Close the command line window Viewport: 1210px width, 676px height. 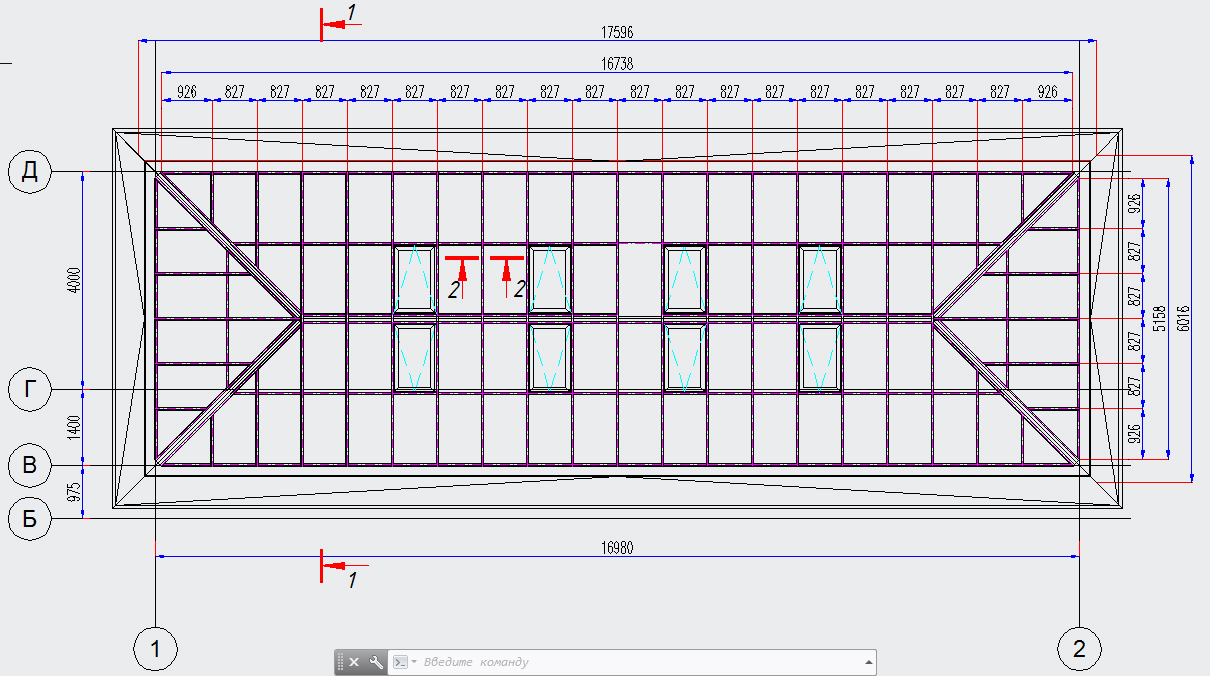354,662
